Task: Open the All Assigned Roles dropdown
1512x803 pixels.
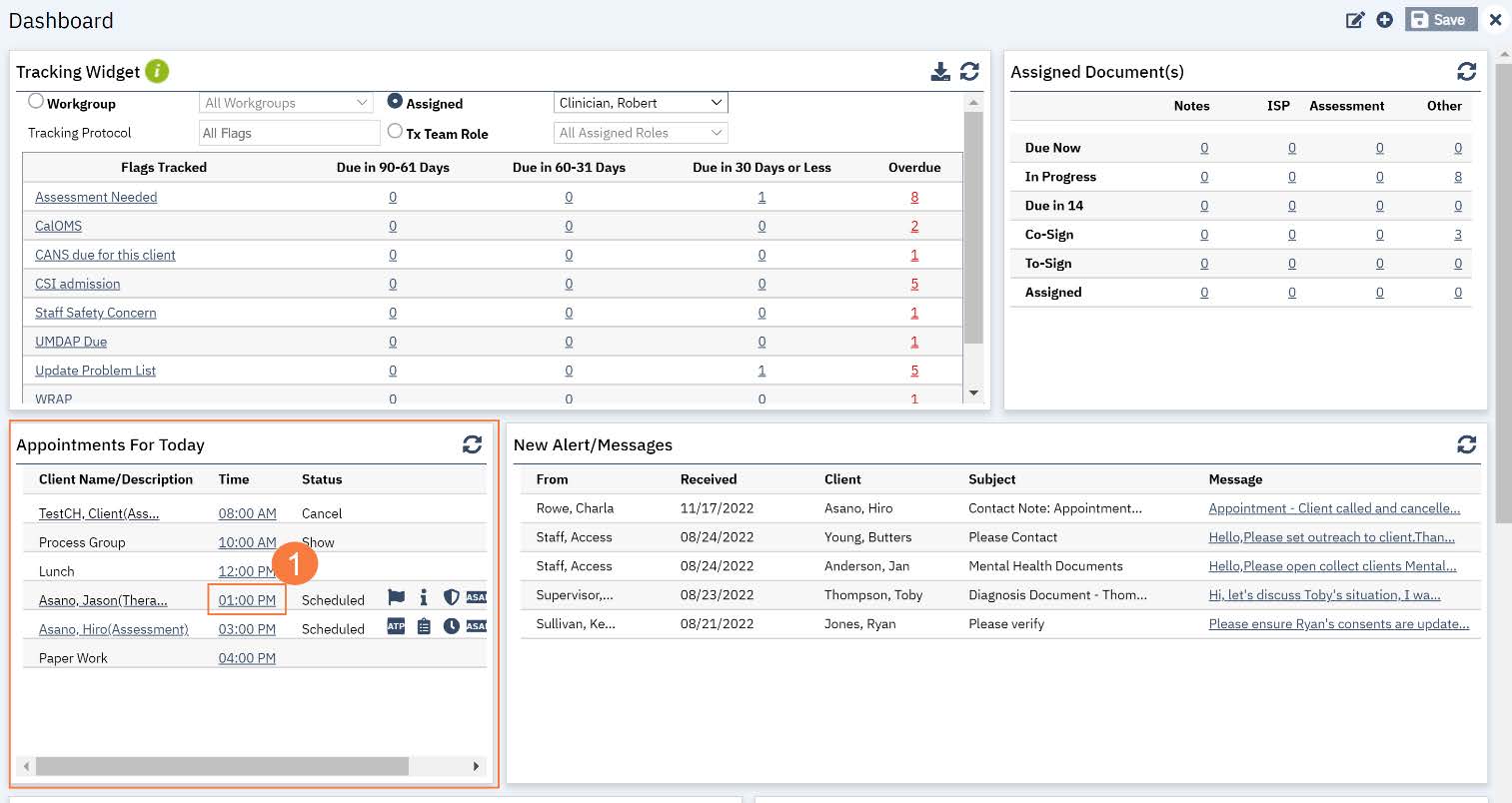Action: click(641, 133)
